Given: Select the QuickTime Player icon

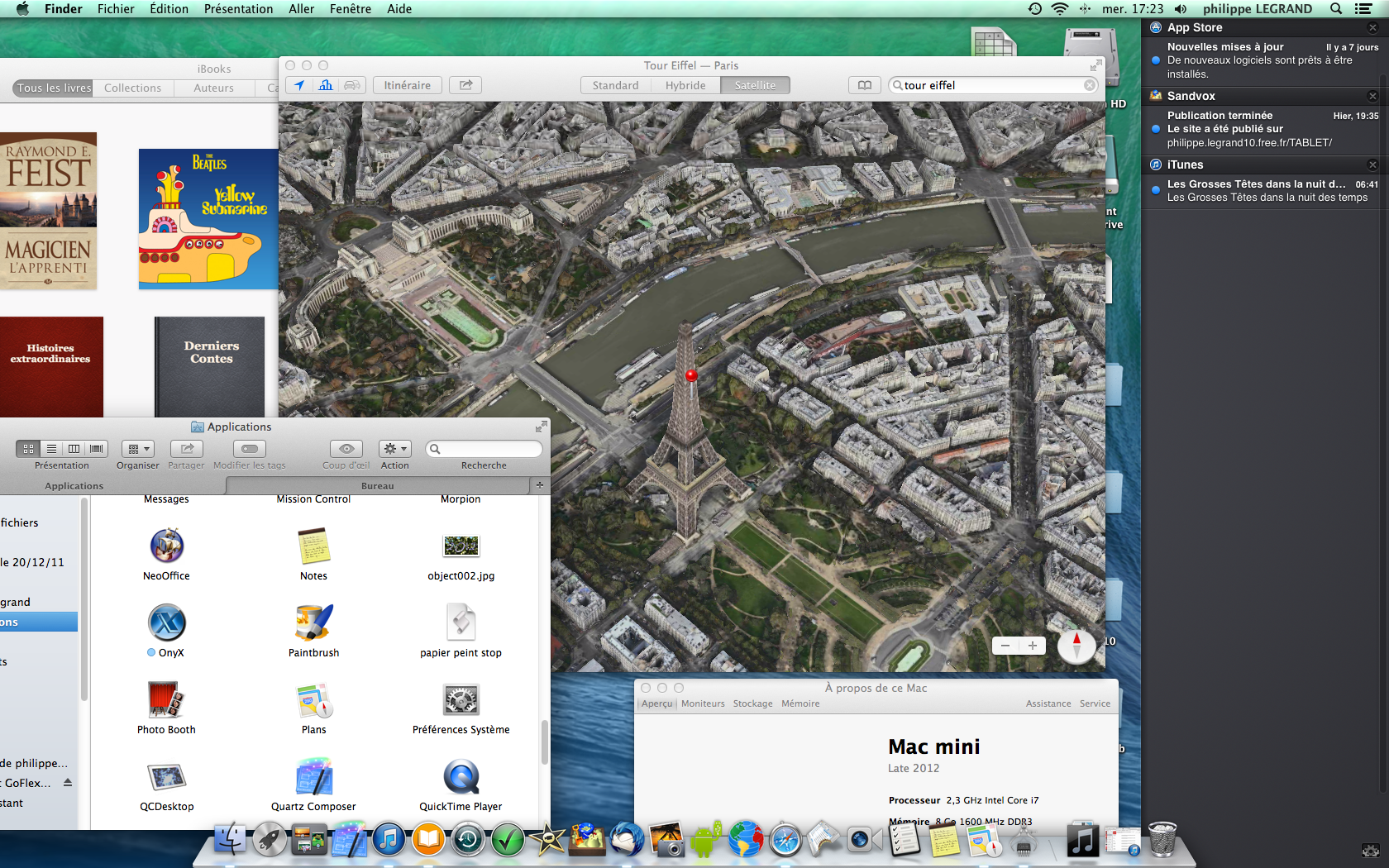Looking at the screenshot, I should click(461, 776).
